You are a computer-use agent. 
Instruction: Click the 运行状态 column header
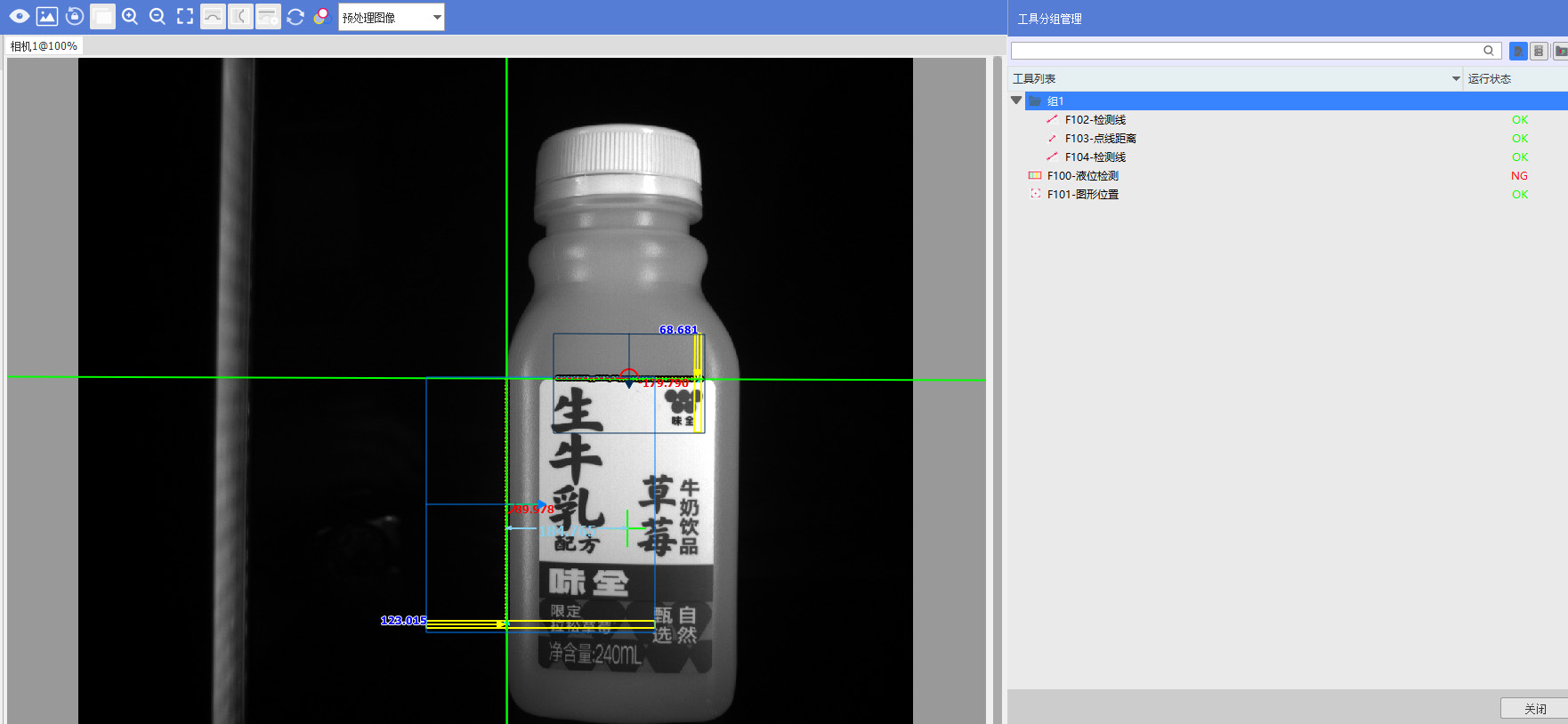pos(1490,79)
